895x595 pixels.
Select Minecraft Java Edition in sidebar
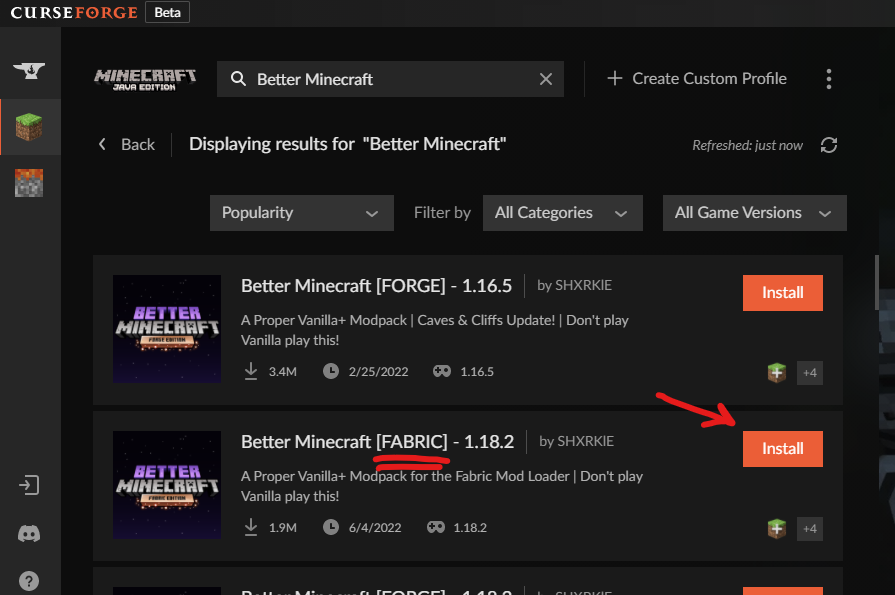tap(30, 127)
